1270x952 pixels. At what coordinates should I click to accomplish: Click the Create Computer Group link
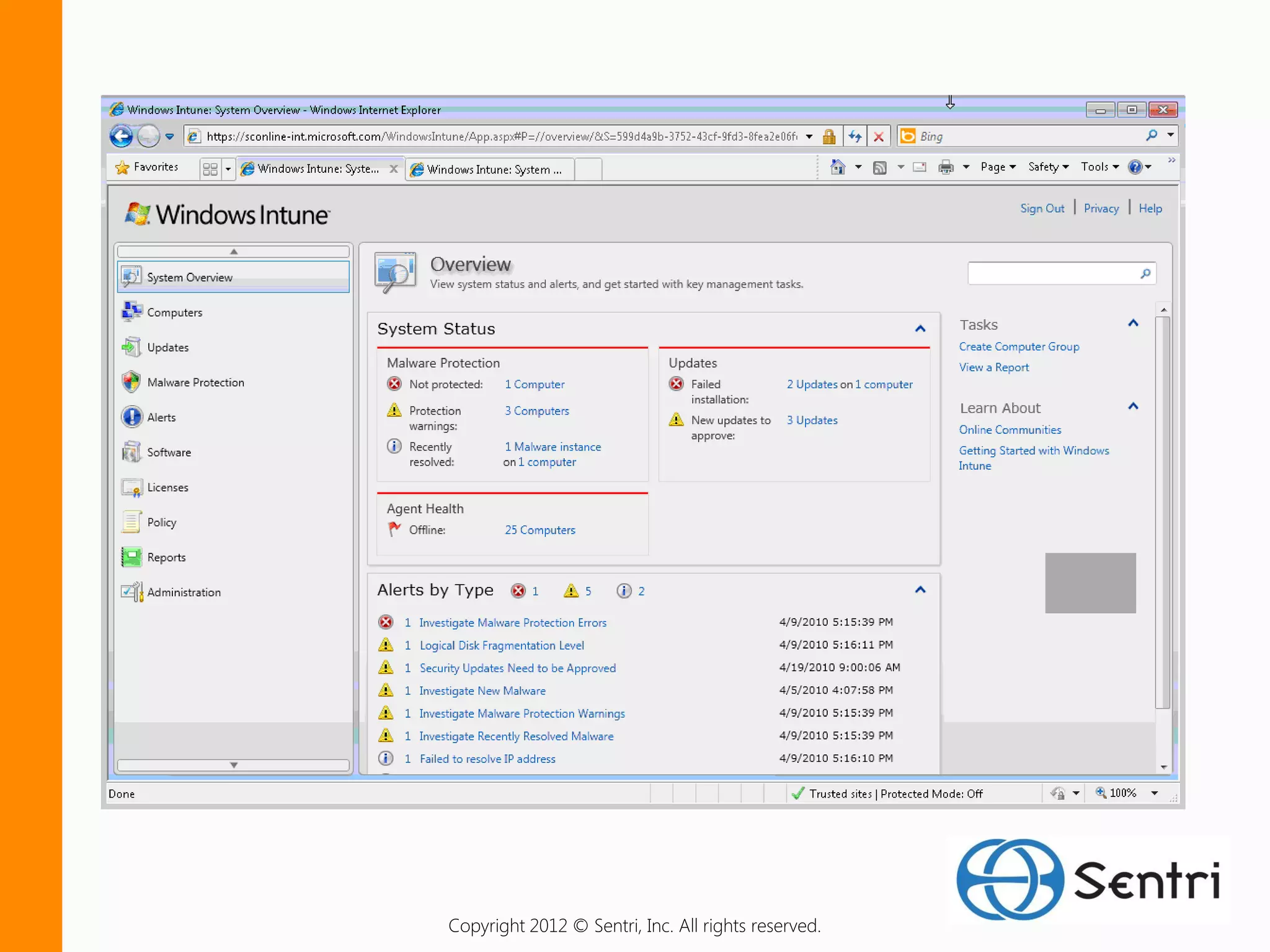(x=1019, y=346)
